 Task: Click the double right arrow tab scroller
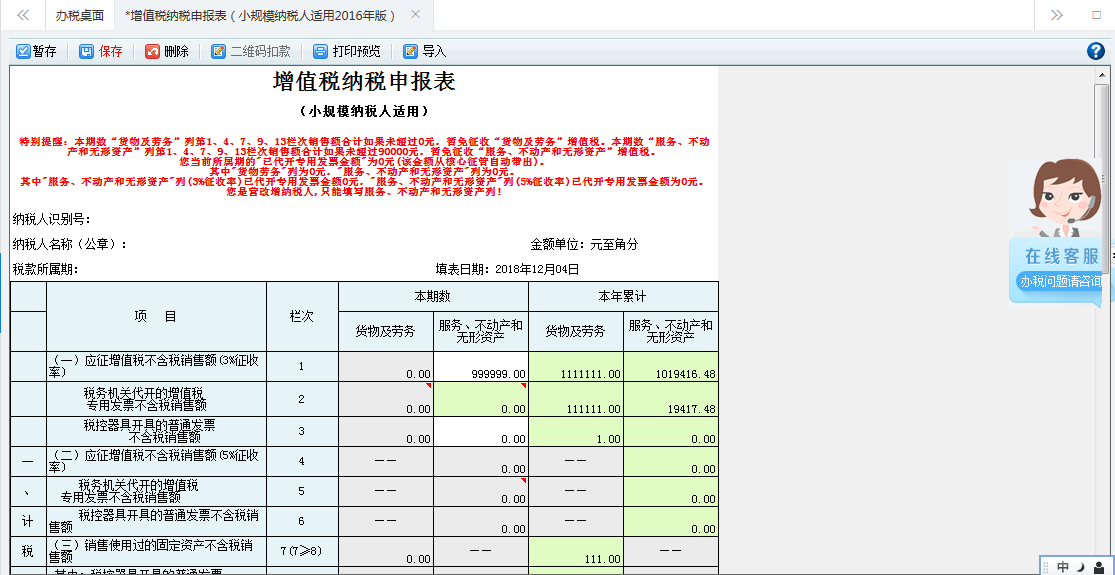[1057, 15]
